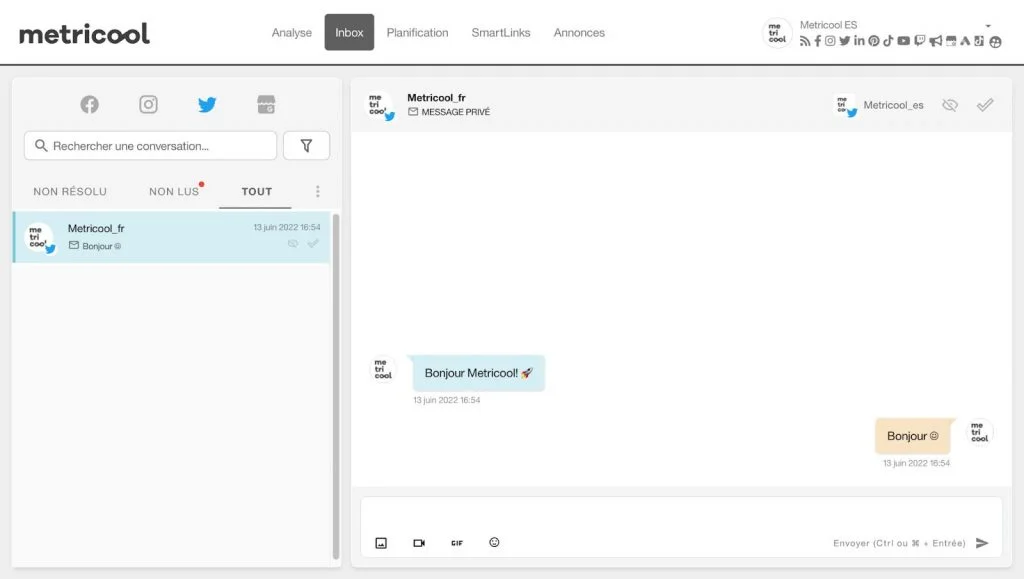Open the Annonces section
This screenshot has width=1024, height=579.
click(x=579, y=33)
